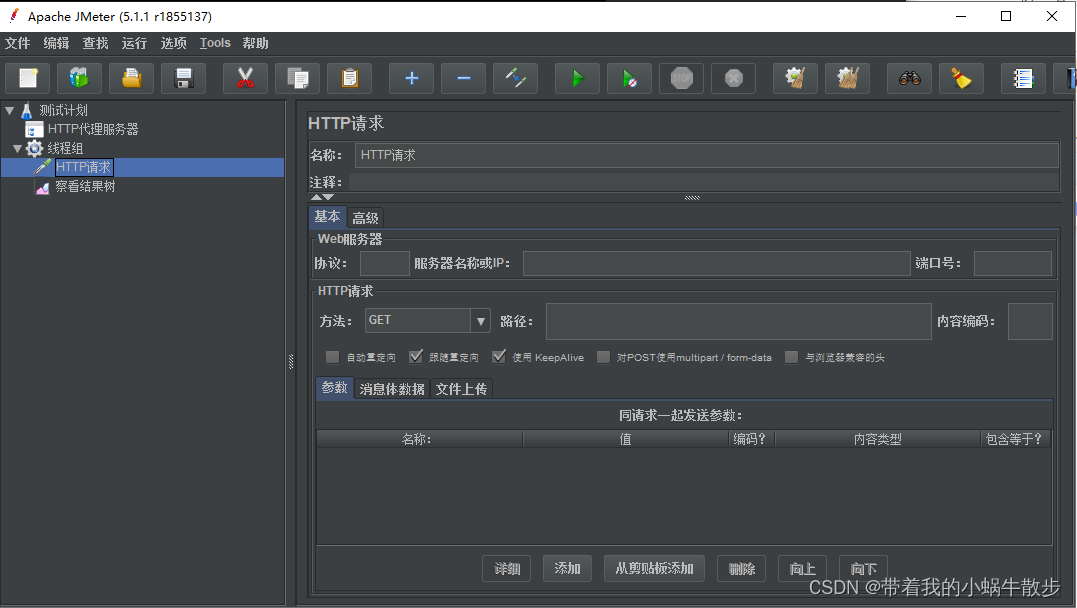Switch to the 基本 tab
Screen dimensions: 1077x608
point(327,216)
